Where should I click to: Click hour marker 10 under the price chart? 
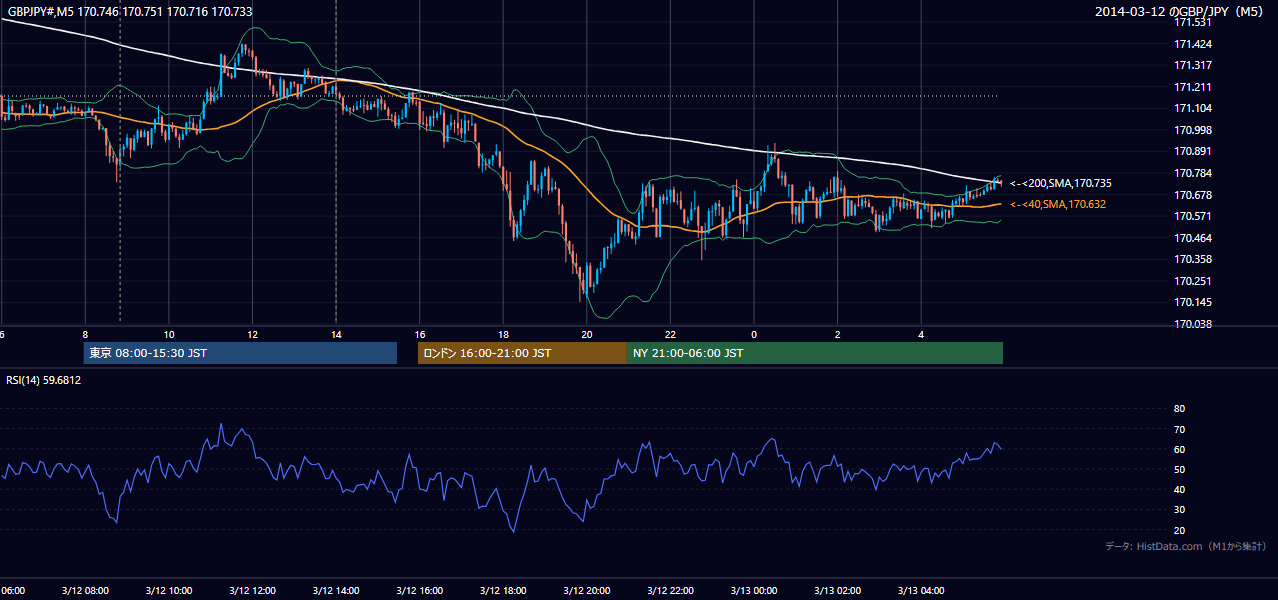(x=169, y=334)
